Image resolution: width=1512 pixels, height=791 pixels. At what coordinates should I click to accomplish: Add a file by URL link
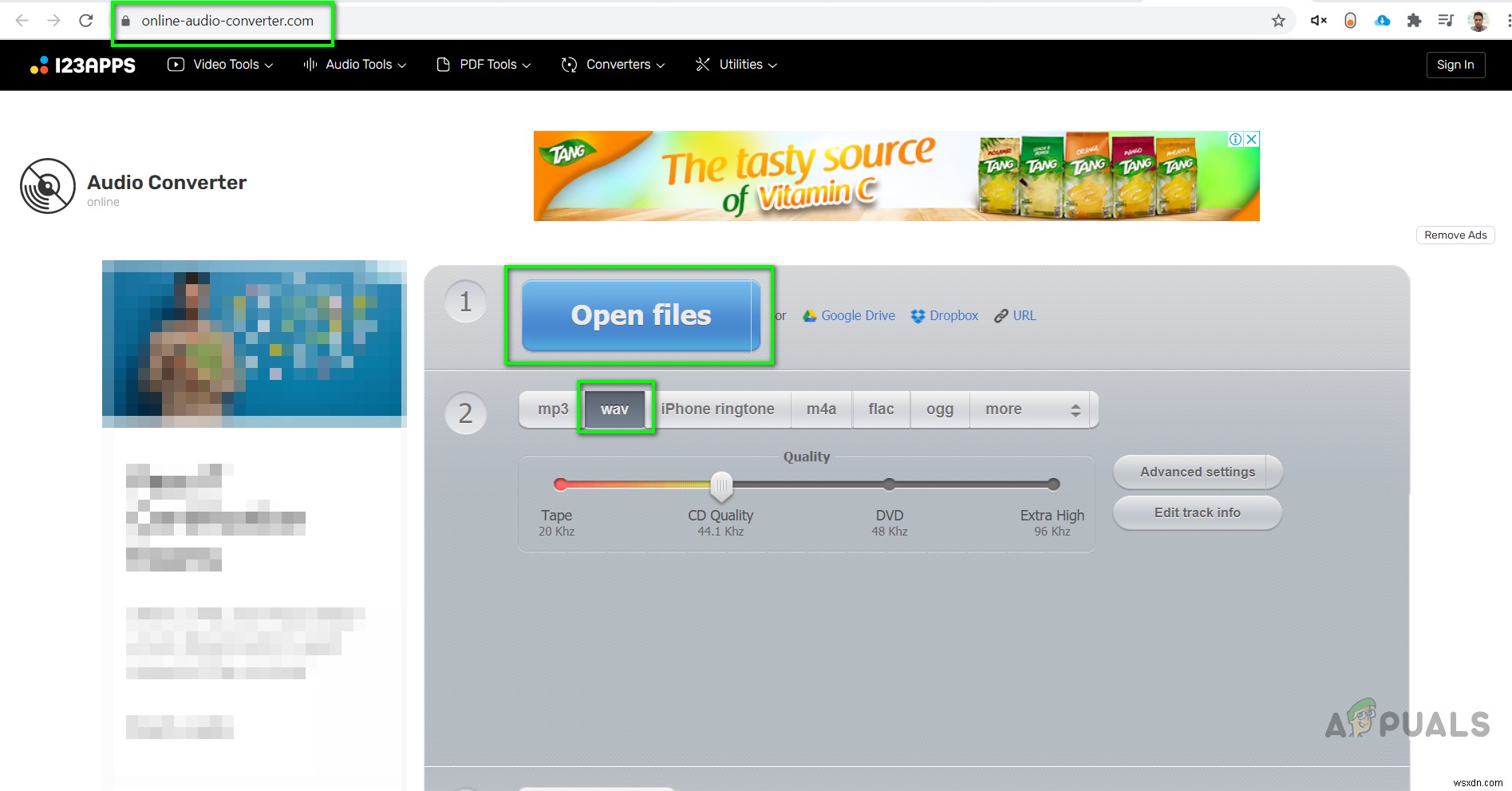point(1015,316)
